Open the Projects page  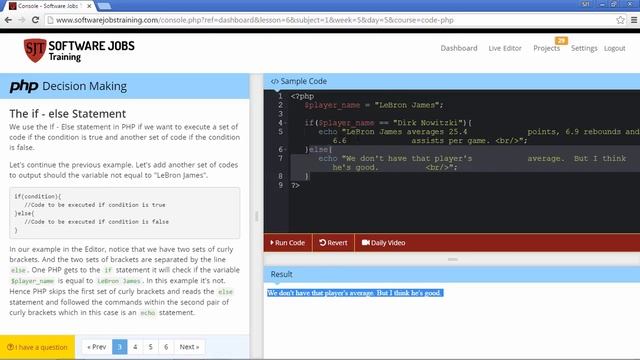(546, 48)
